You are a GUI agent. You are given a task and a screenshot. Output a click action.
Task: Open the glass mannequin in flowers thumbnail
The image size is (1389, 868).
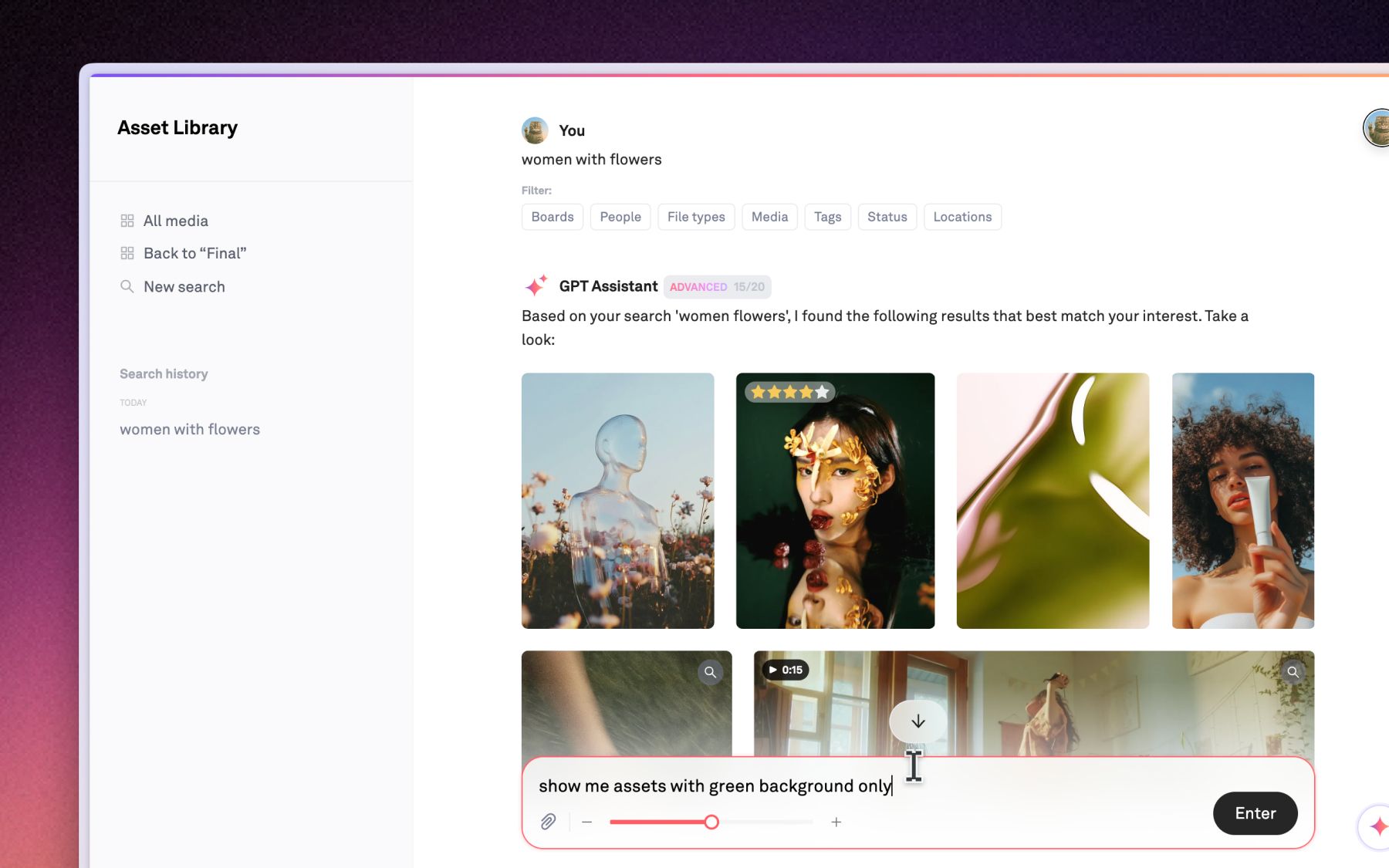[x=617, y=501]
